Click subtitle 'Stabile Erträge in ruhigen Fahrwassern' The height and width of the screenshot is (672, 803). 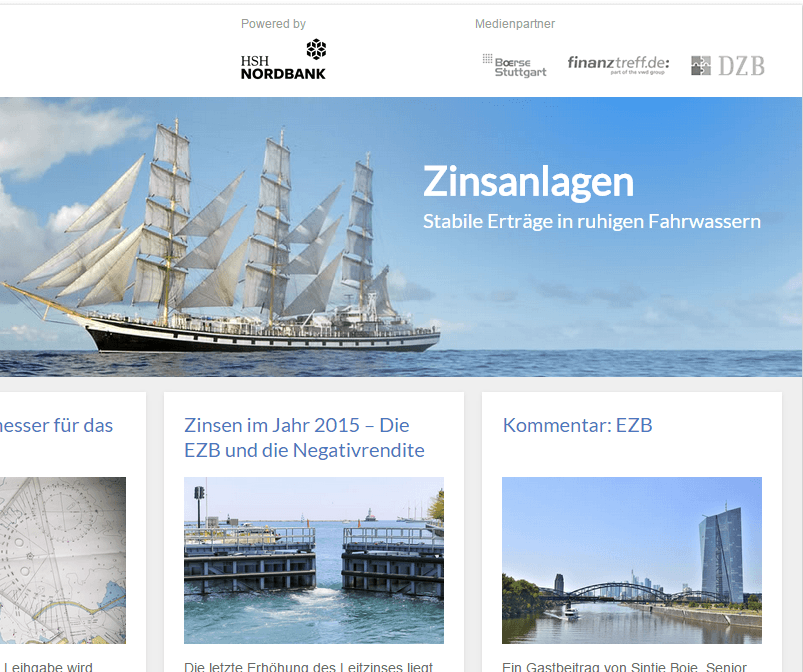coord(591,221)
